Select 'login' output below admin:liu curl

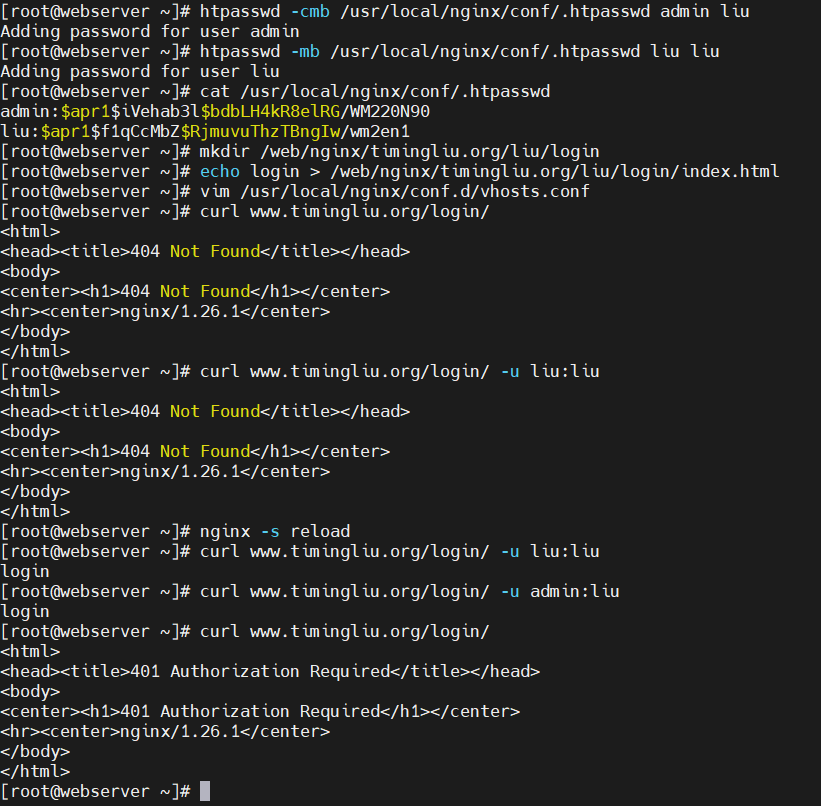pyautogui.click(x=25, y=612)
